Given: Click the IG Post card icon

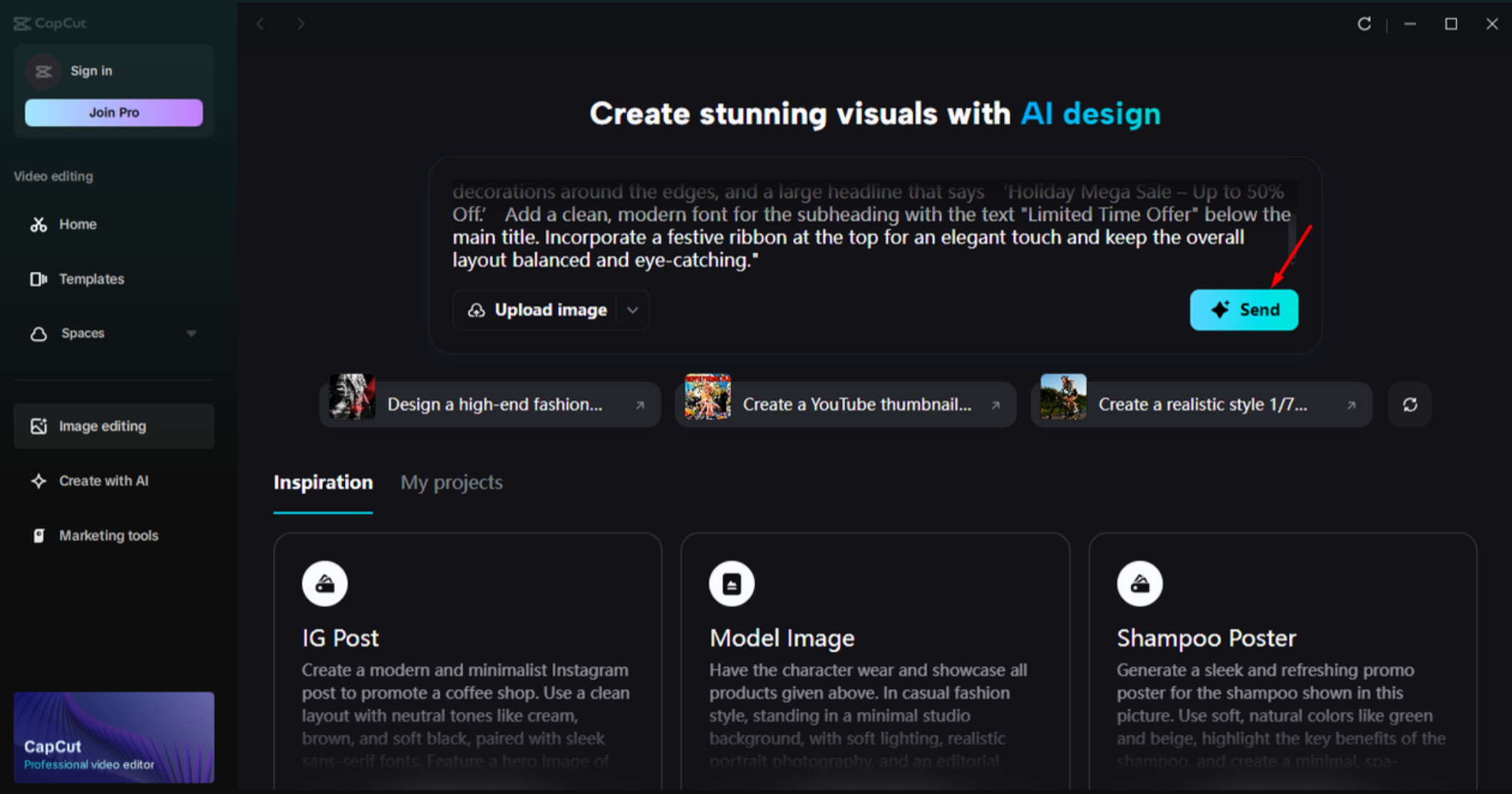Looking at the screenshot, I should tap(325, 584).
